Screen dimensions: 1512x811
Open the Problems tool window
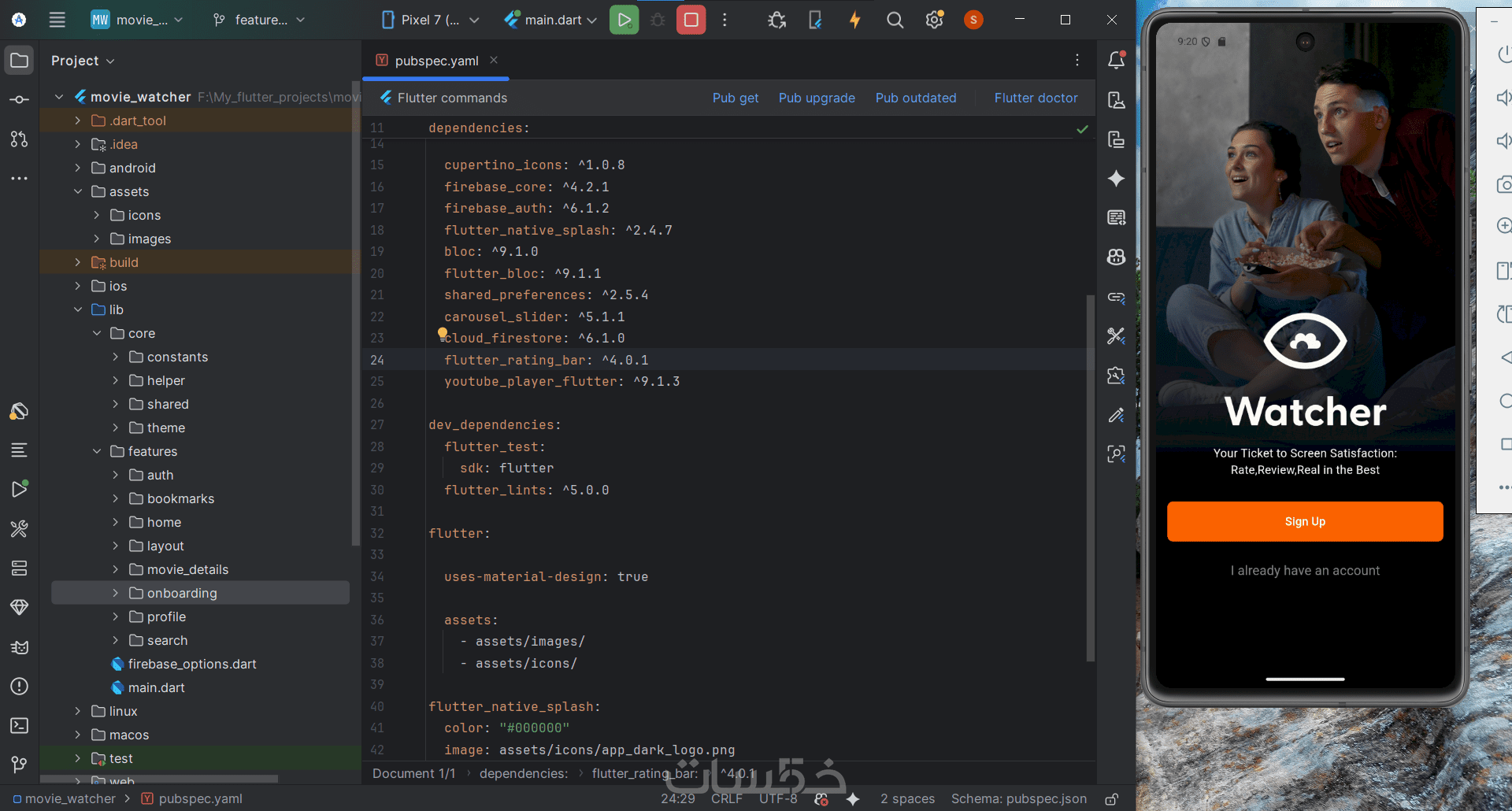19,686
